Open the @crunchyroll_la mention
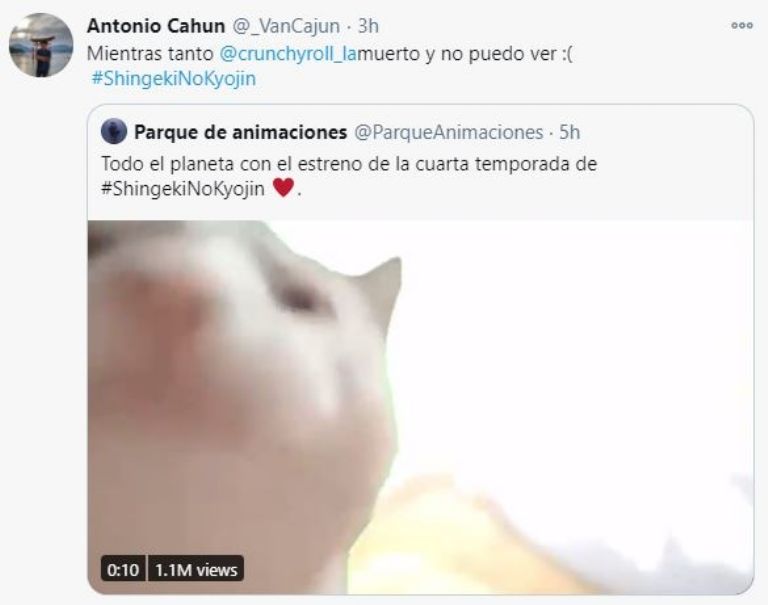768x605 pixels. tap(288, 53)
